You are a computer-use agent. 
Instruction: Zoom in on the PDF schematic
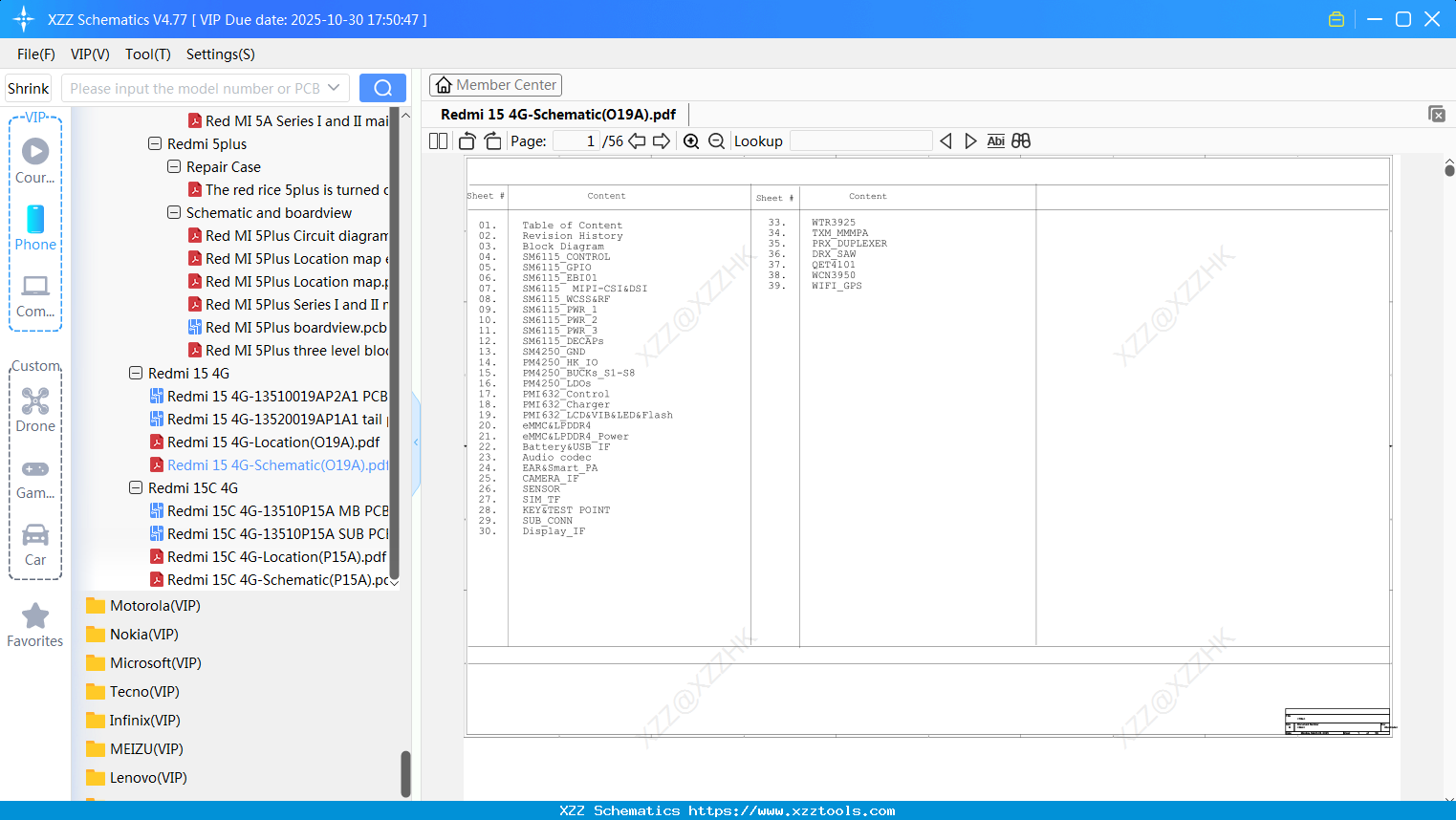(690, 140)
